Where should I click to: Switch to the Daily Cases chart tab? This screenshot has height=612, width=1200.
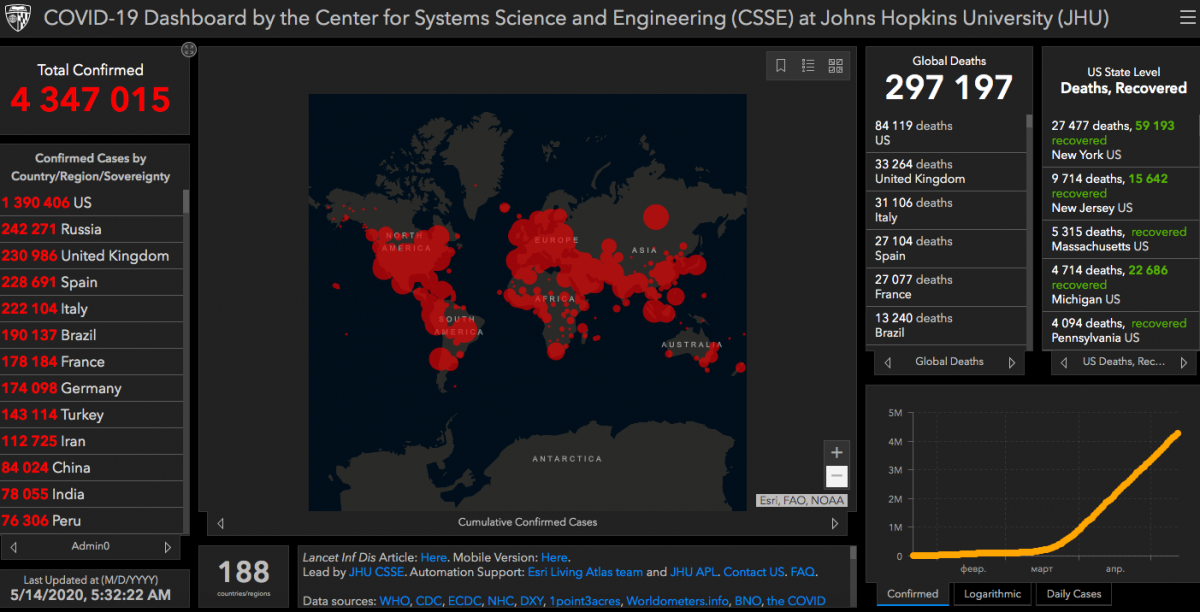[x=1074, y=594]
